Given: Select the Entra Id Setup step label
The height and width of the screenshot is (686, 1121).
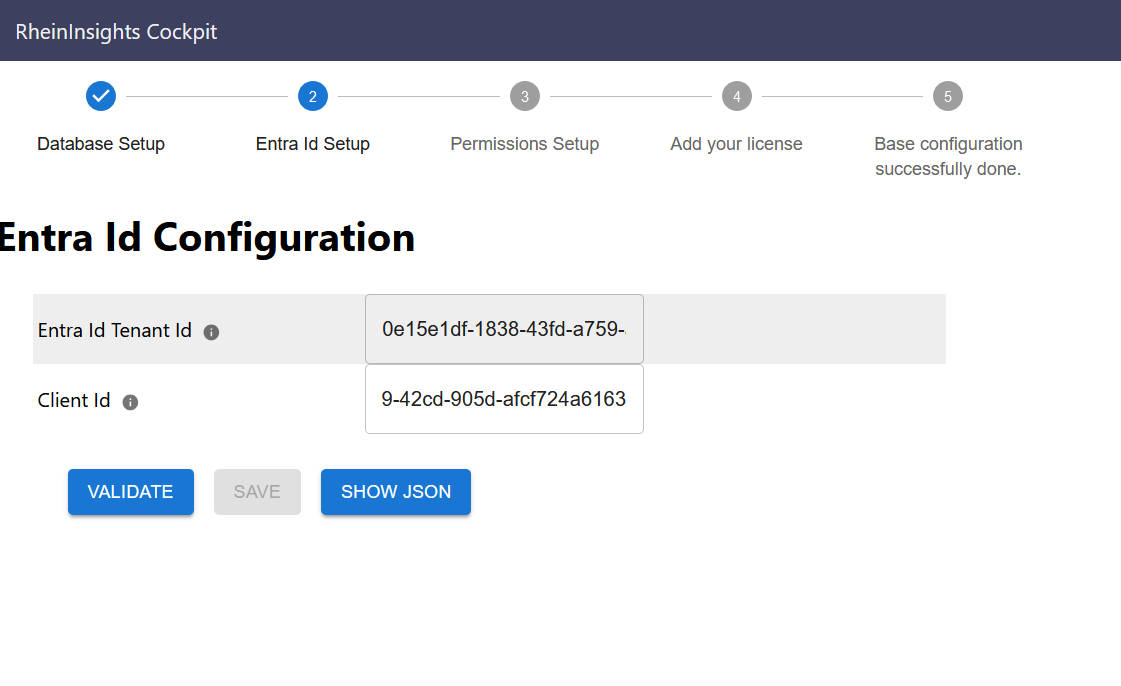Looking at the screenshot, I should point(312,144).
